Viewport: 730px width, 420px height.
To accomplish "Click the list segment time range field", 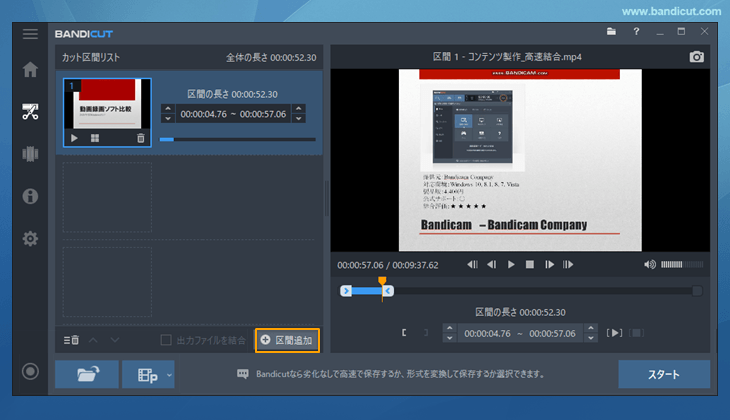I will [x=233, y=114].
